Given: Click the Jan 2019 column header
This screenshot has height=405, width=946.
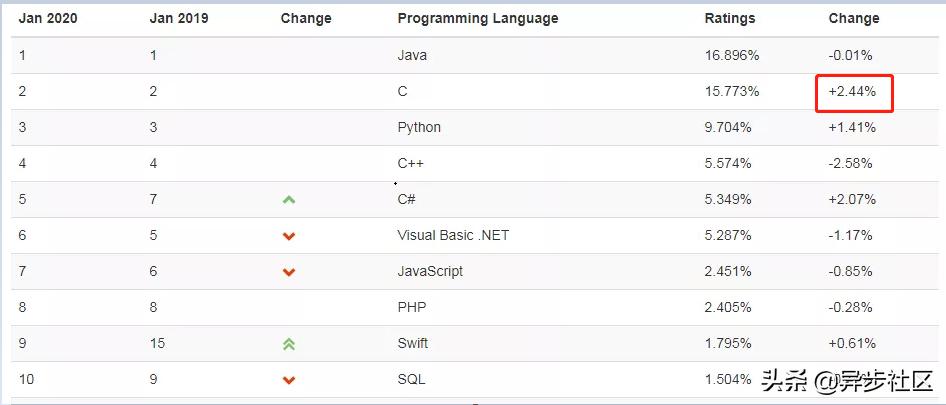Looking at the screenshot, I should coord(178,18).
